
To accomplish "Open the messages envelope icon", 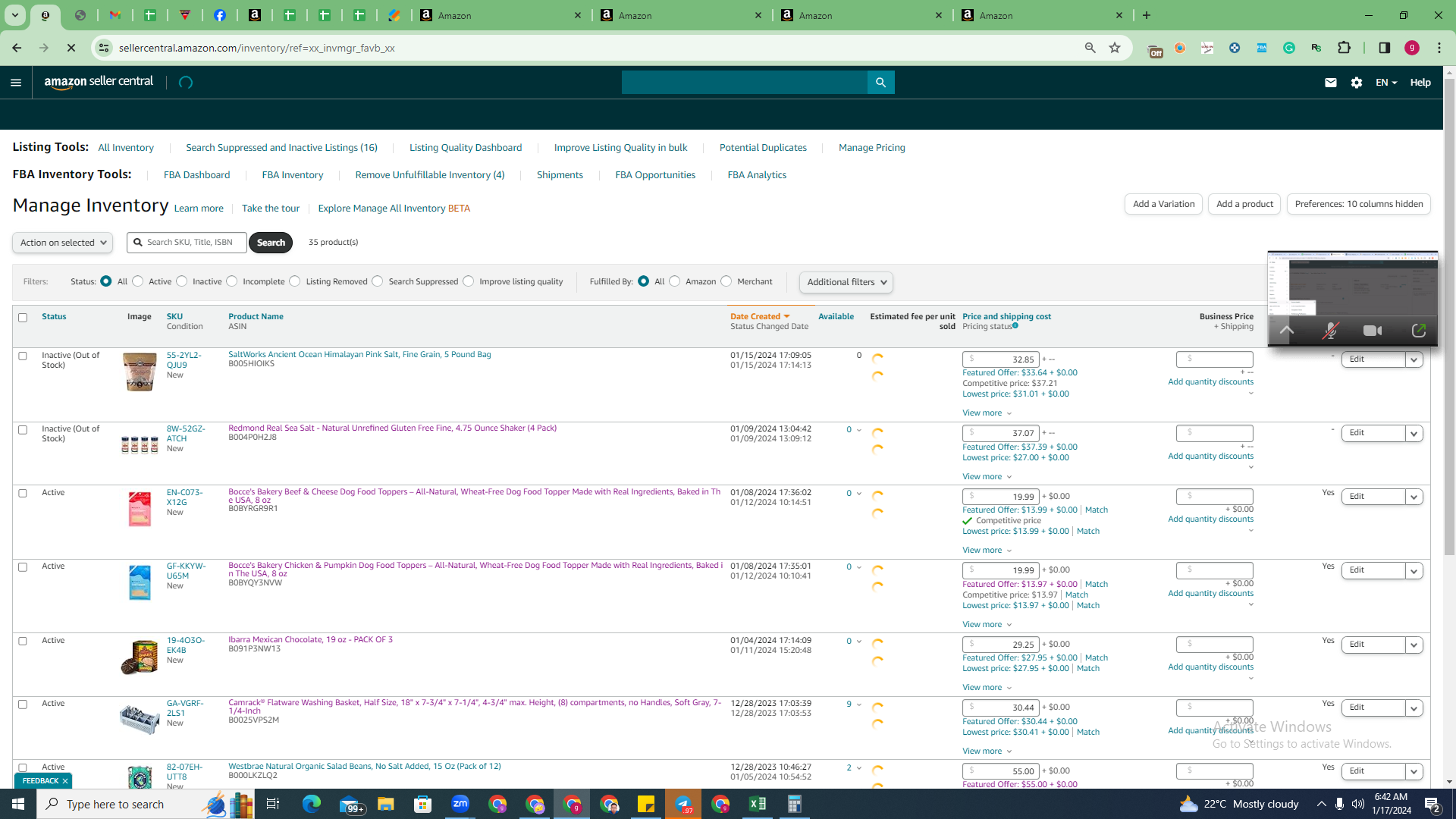I will (1330, 83).
